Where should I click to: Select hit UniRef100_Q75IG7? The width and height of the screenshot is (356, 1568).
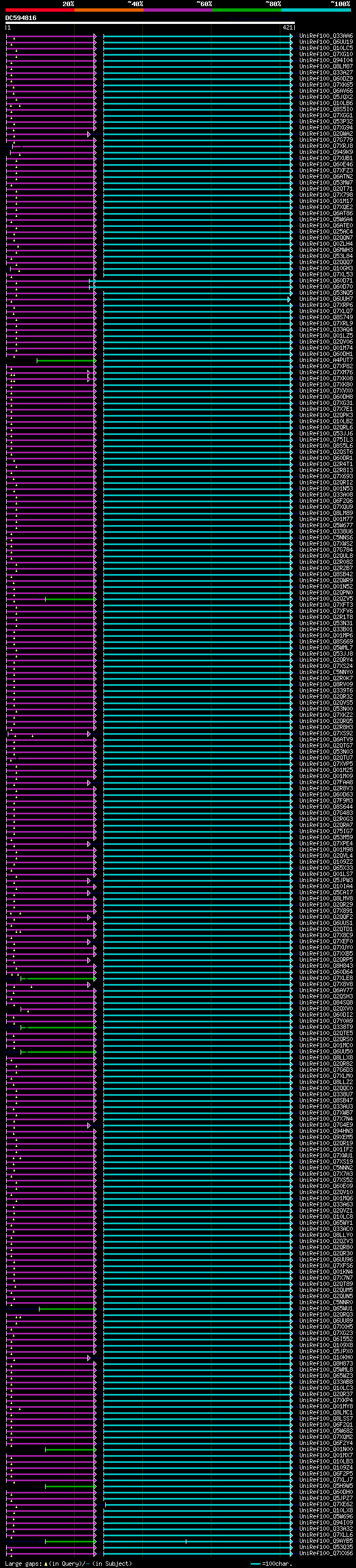(326, 832)
